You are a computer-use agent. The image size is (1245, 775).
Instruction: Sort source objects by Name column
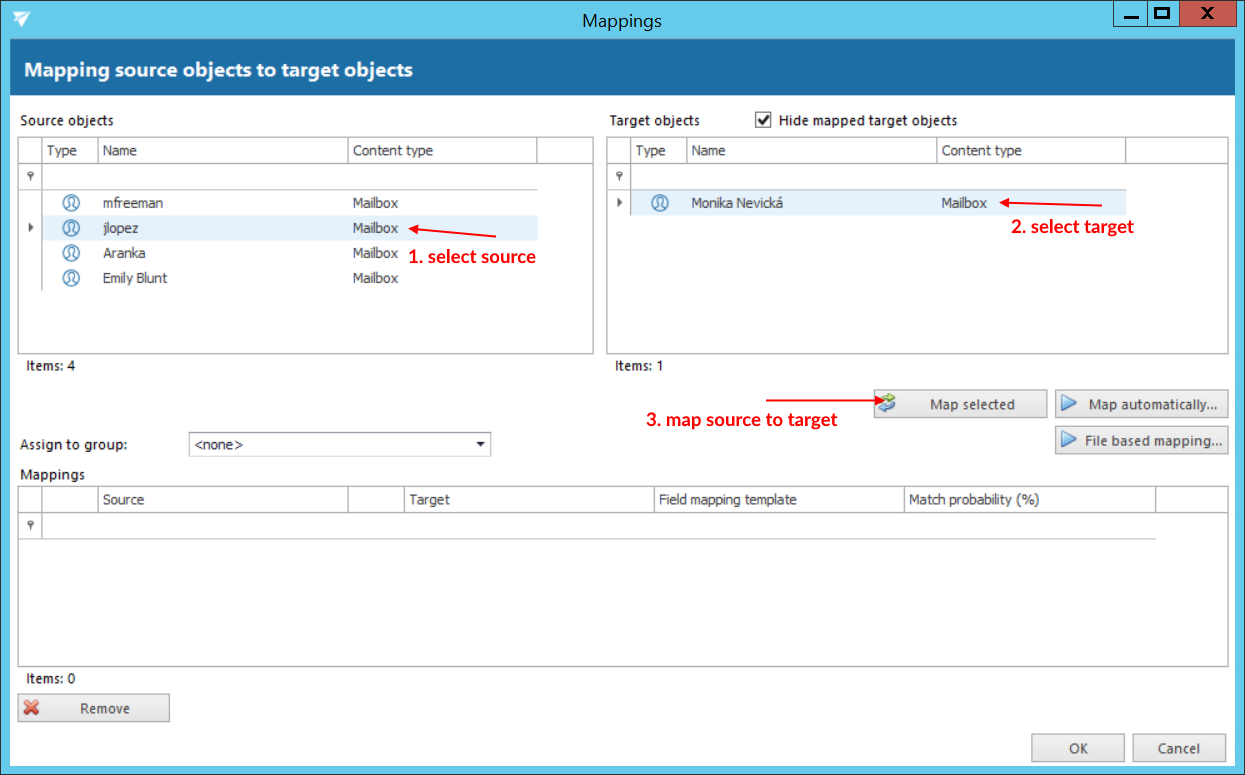click(x=222, y=150)
